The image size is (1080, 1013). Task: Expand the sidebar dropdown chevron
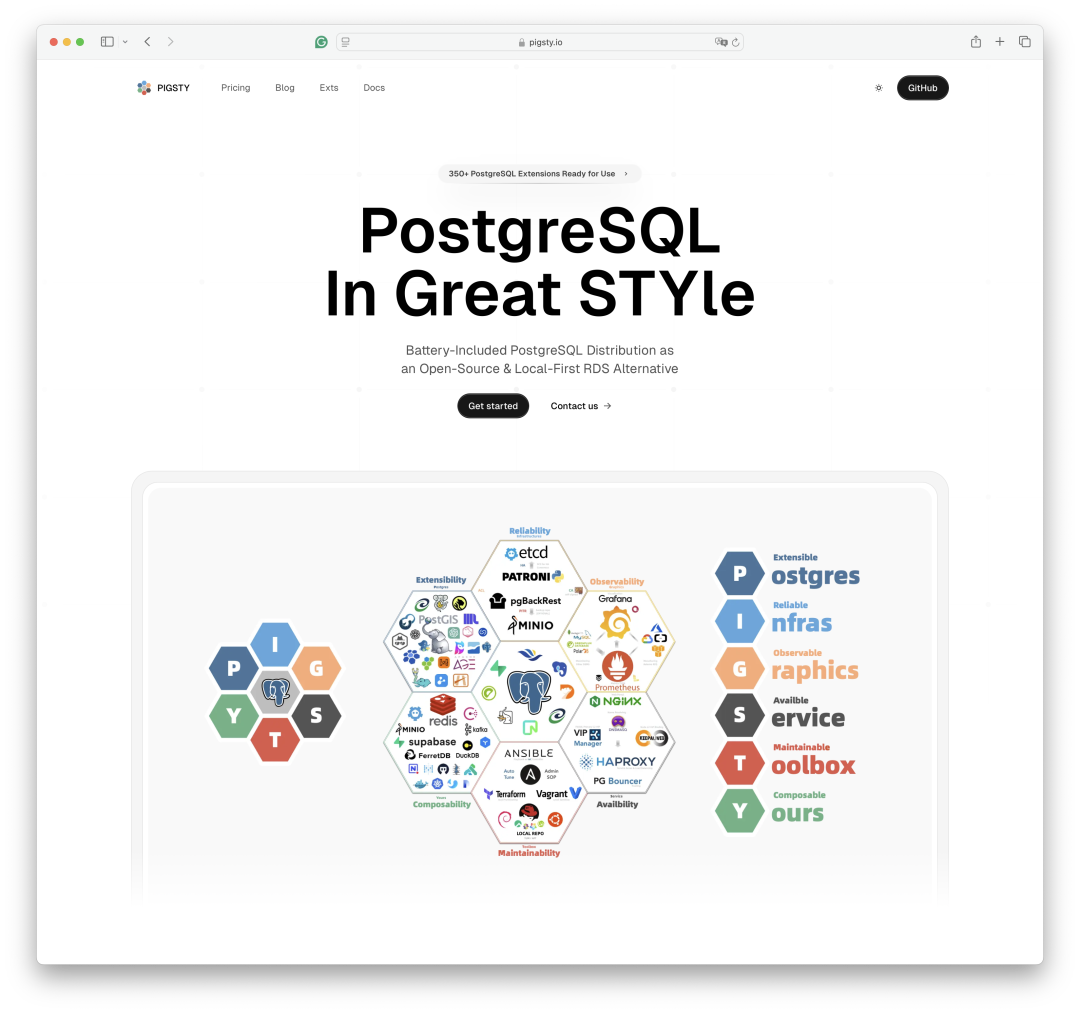125,42
